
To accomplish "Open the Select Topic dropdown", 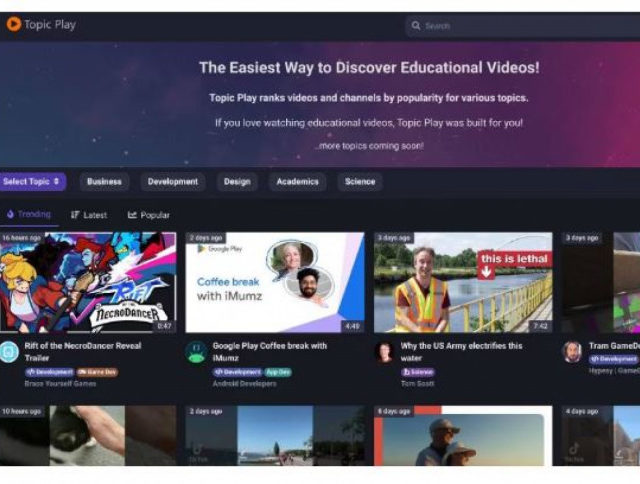I will (x=32, y=182).
